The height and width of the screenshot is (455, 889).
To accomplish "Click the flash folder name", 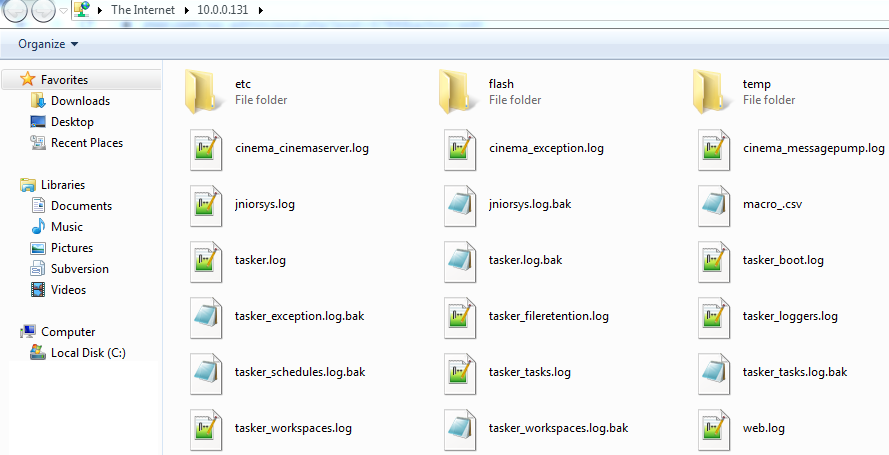I will pyautogui.click(x=501, y=84).
